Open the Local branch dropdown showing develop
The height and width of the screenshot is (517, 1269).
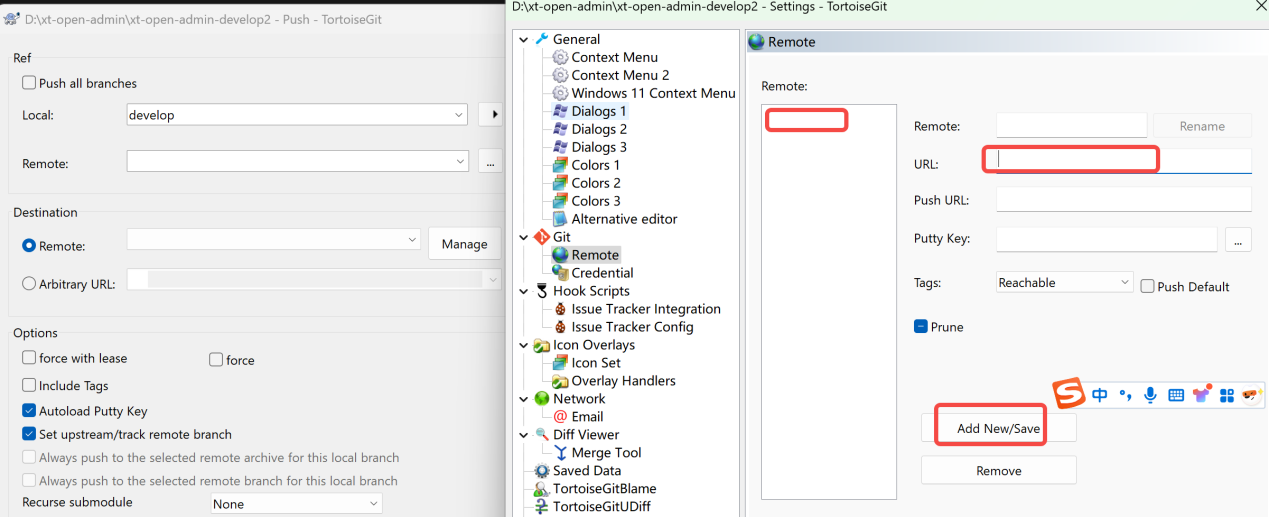click(297, 115)
